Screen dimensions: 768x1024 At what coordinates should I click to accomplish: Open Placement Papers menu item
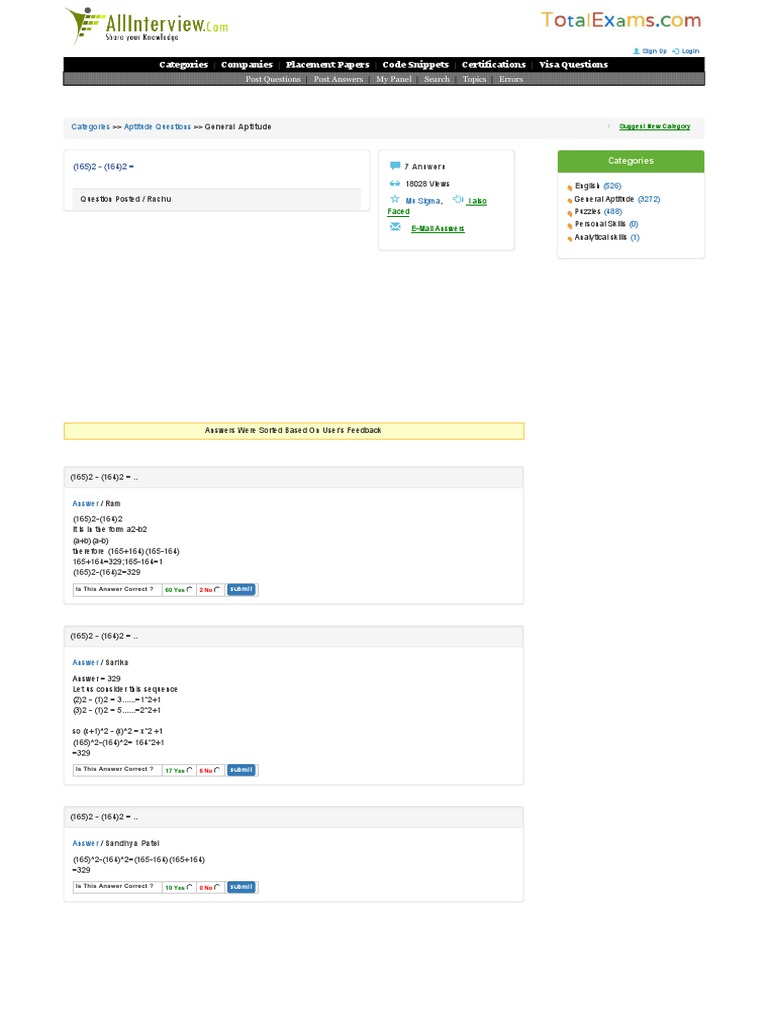click(x=327, y=64)
